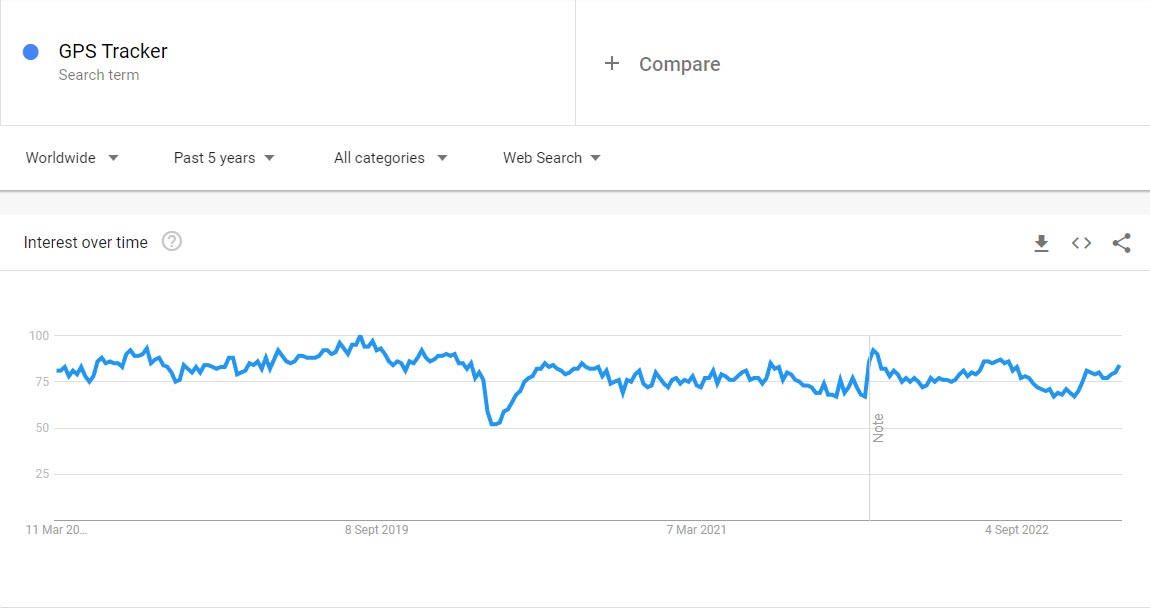Click the 8 Sept 2019 axis label
Screen dimensions: 1150x608
pos(376,530)
